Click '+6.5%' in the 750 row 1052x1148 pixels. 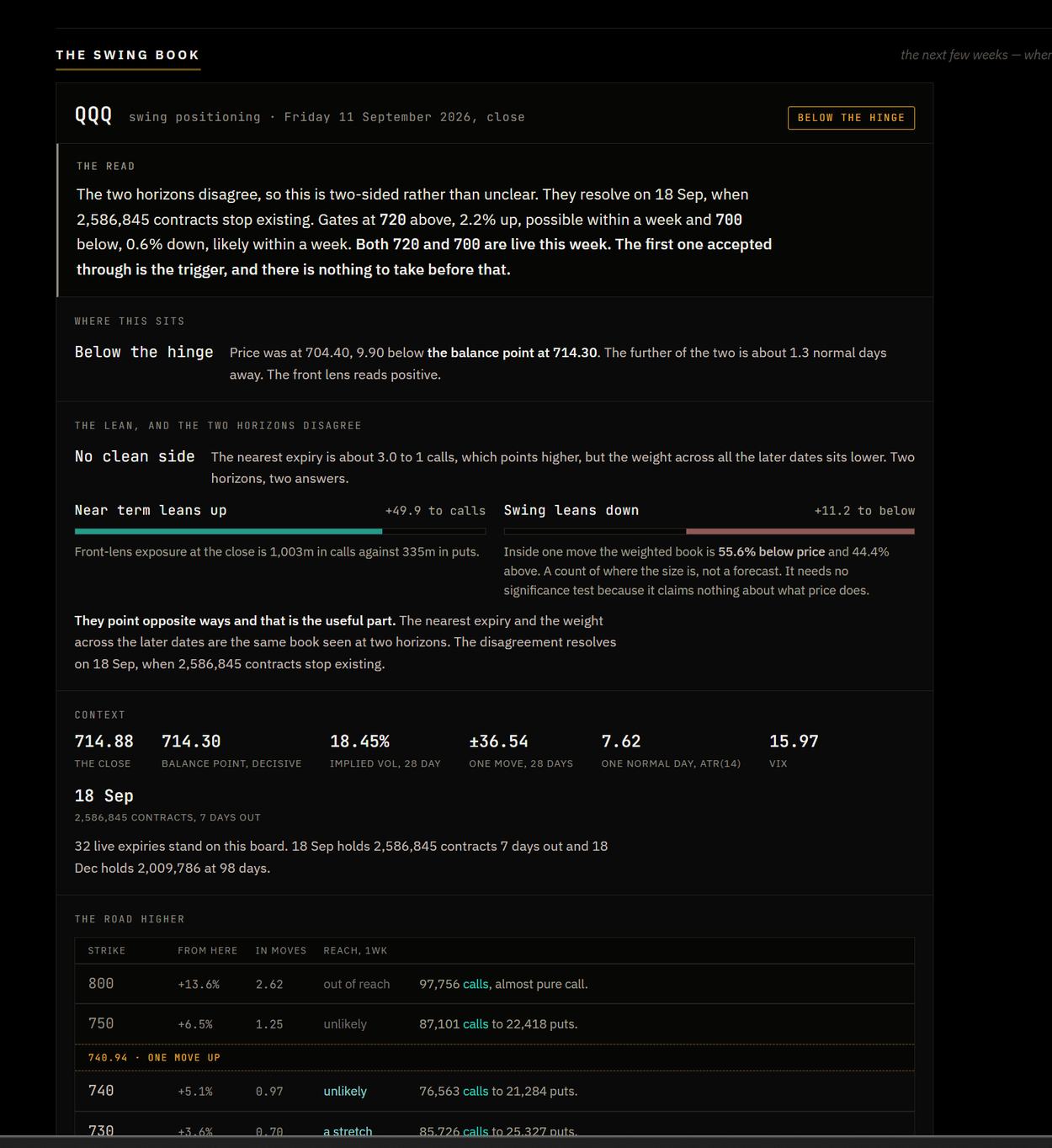195,1025
